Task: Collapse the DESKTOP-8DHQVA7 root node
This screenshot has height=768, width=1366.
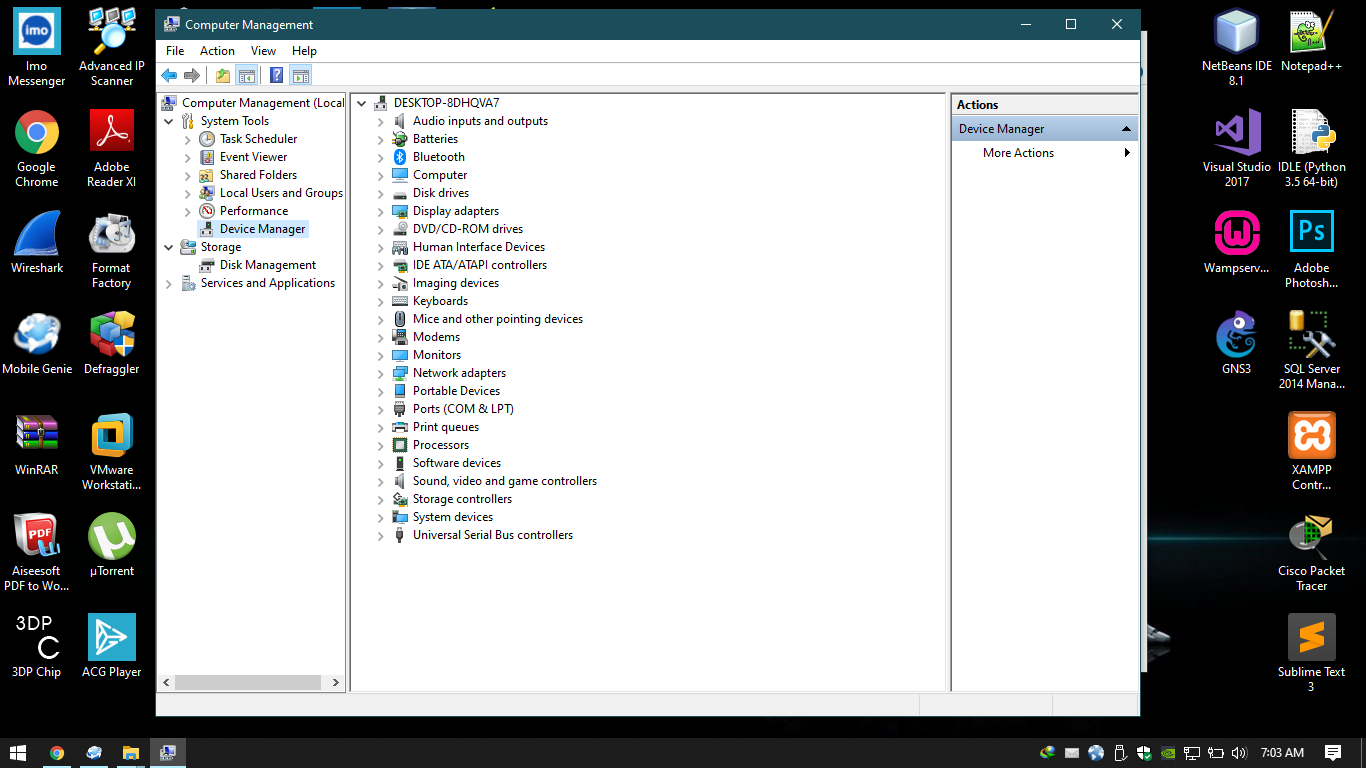Action: pos(361,102)
